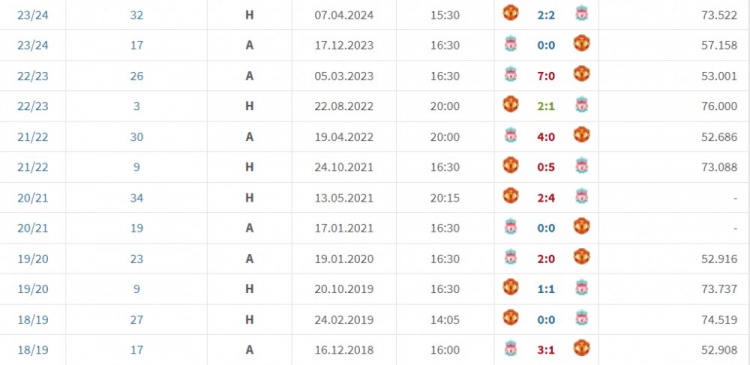The width and height of the screenshot is (750, 365).
Task: Open 22/23 season link in 05.03.2023 row
Action: (x=33, y=76)
